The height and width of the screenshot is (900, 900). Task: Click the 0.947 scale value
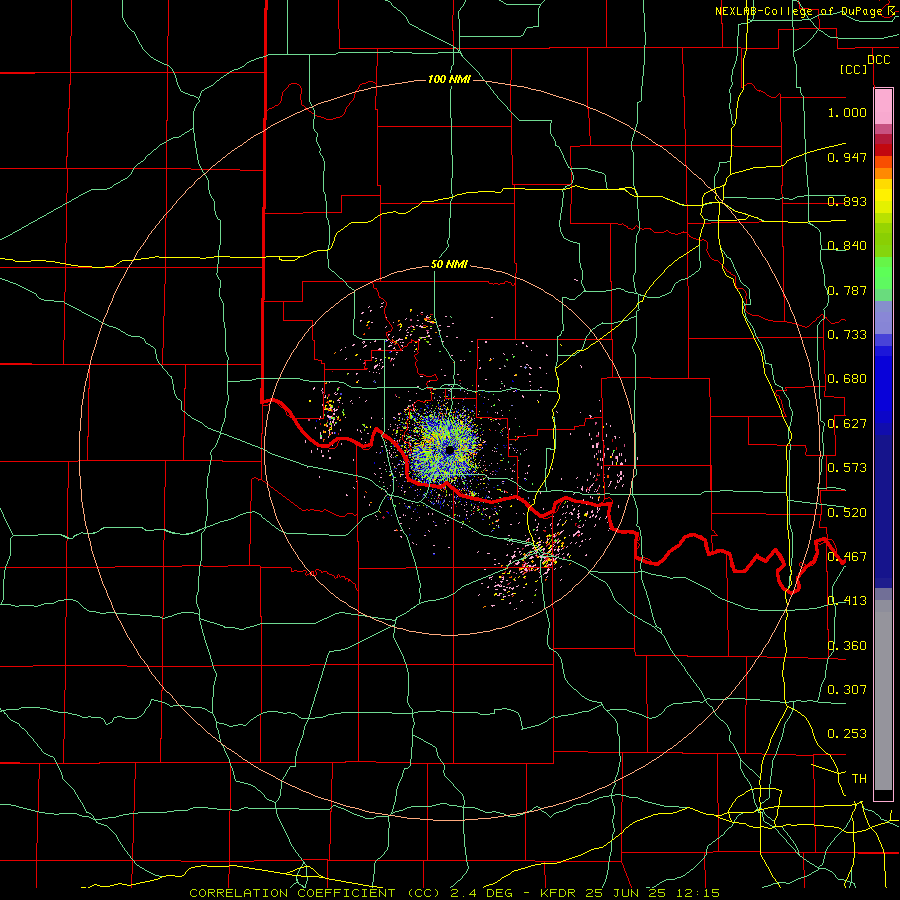click(847, 157)
